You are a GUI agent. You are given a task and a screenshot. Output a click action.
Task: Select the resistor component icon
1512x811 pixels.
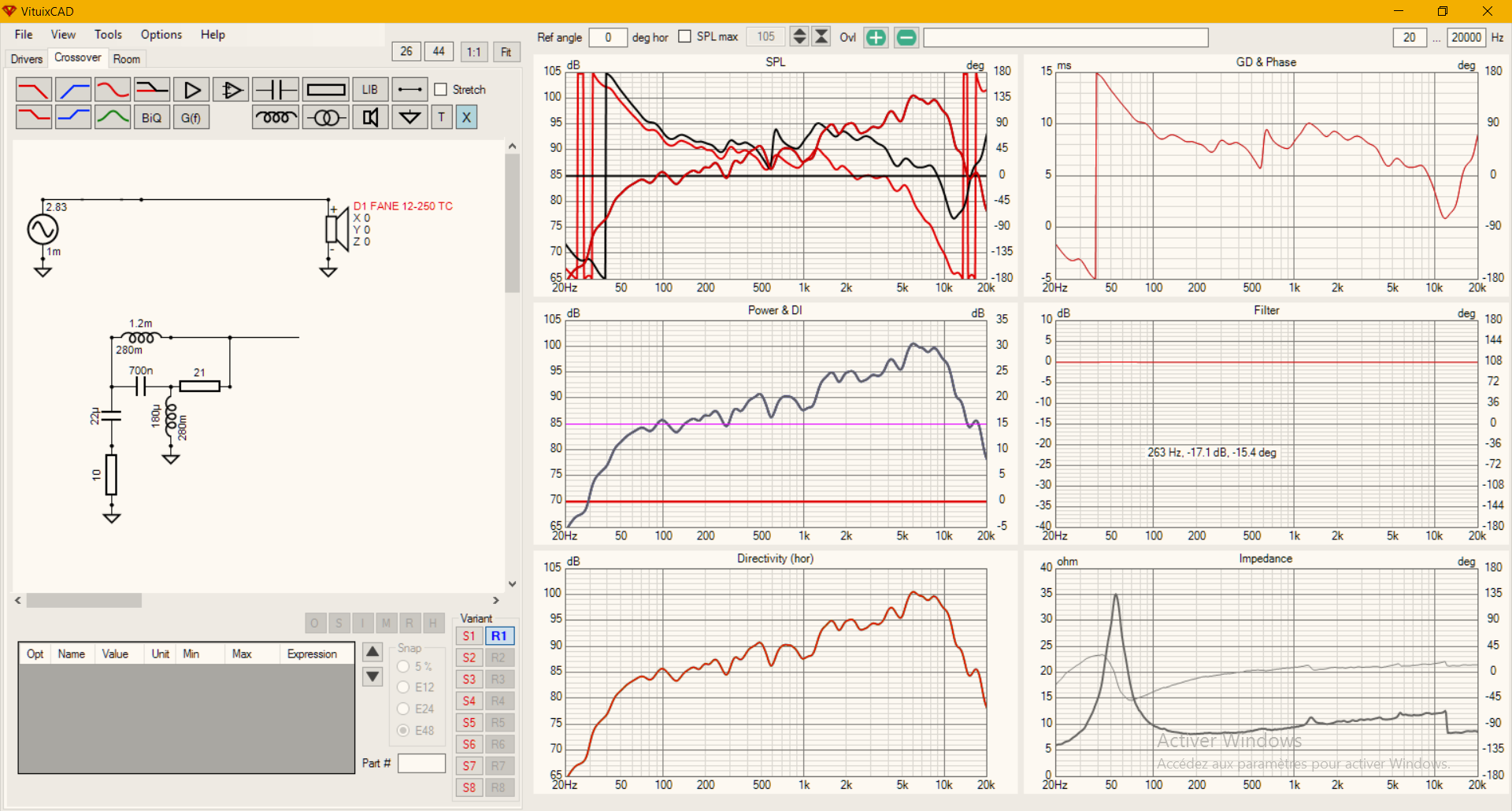click(326, 90)
